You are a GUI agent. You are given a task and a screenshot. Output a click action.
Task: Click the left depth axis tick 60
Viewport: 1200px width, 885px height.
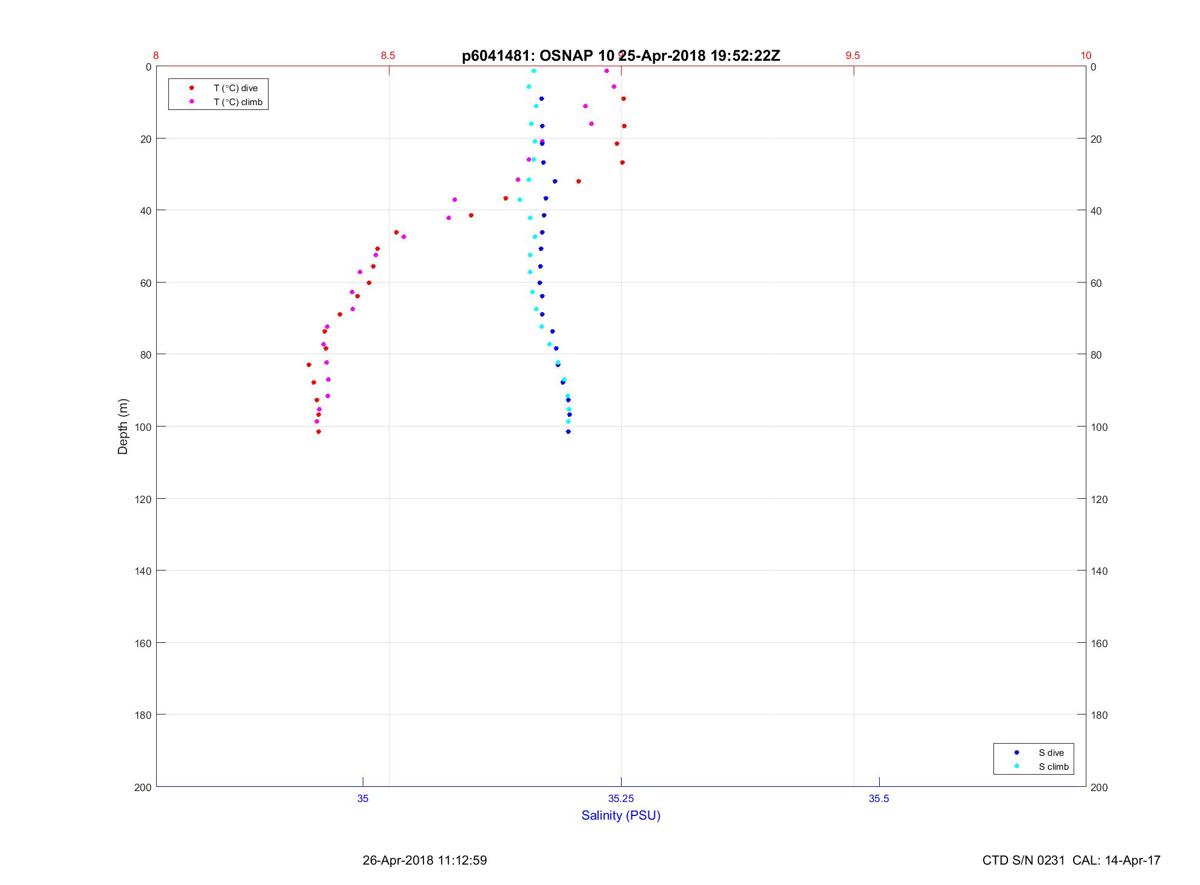145,283
